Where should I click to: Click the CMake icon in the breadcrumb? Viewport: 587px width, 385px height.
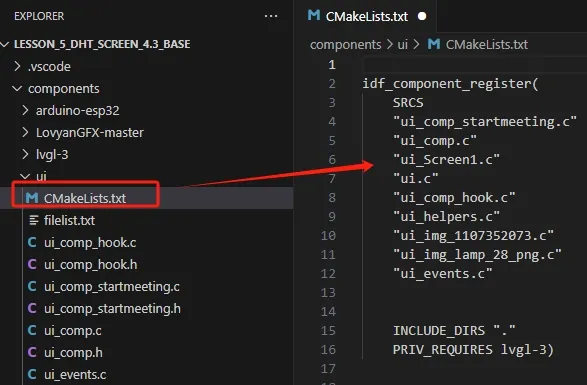[x=434, y=44]
